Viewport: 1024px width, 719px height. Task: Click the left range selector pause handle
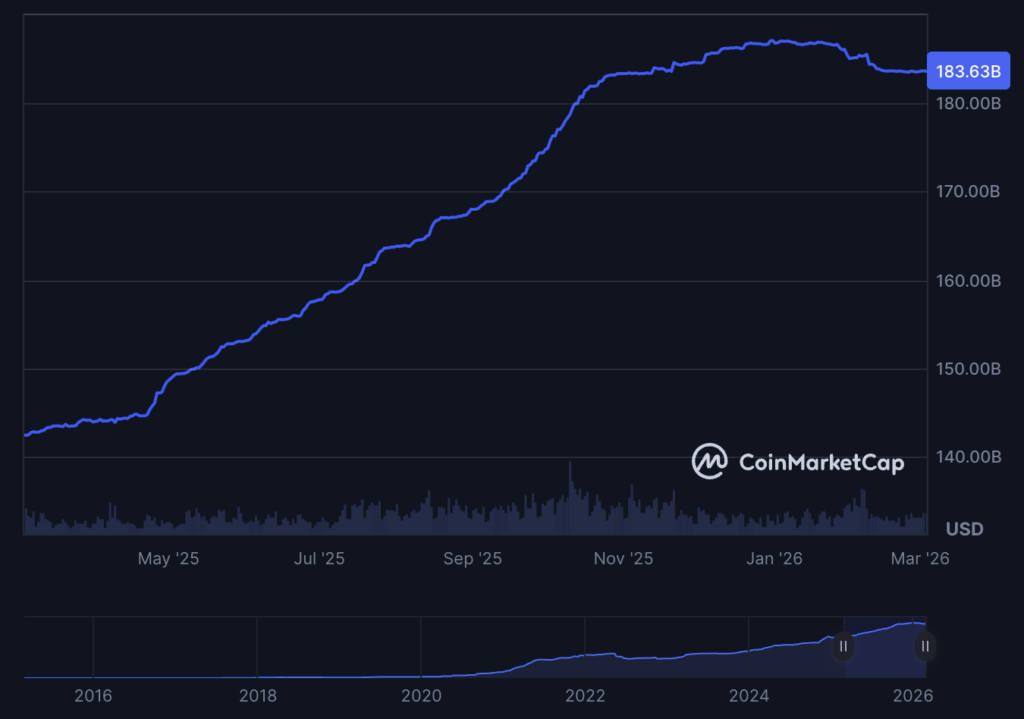(x=843, y=646)
